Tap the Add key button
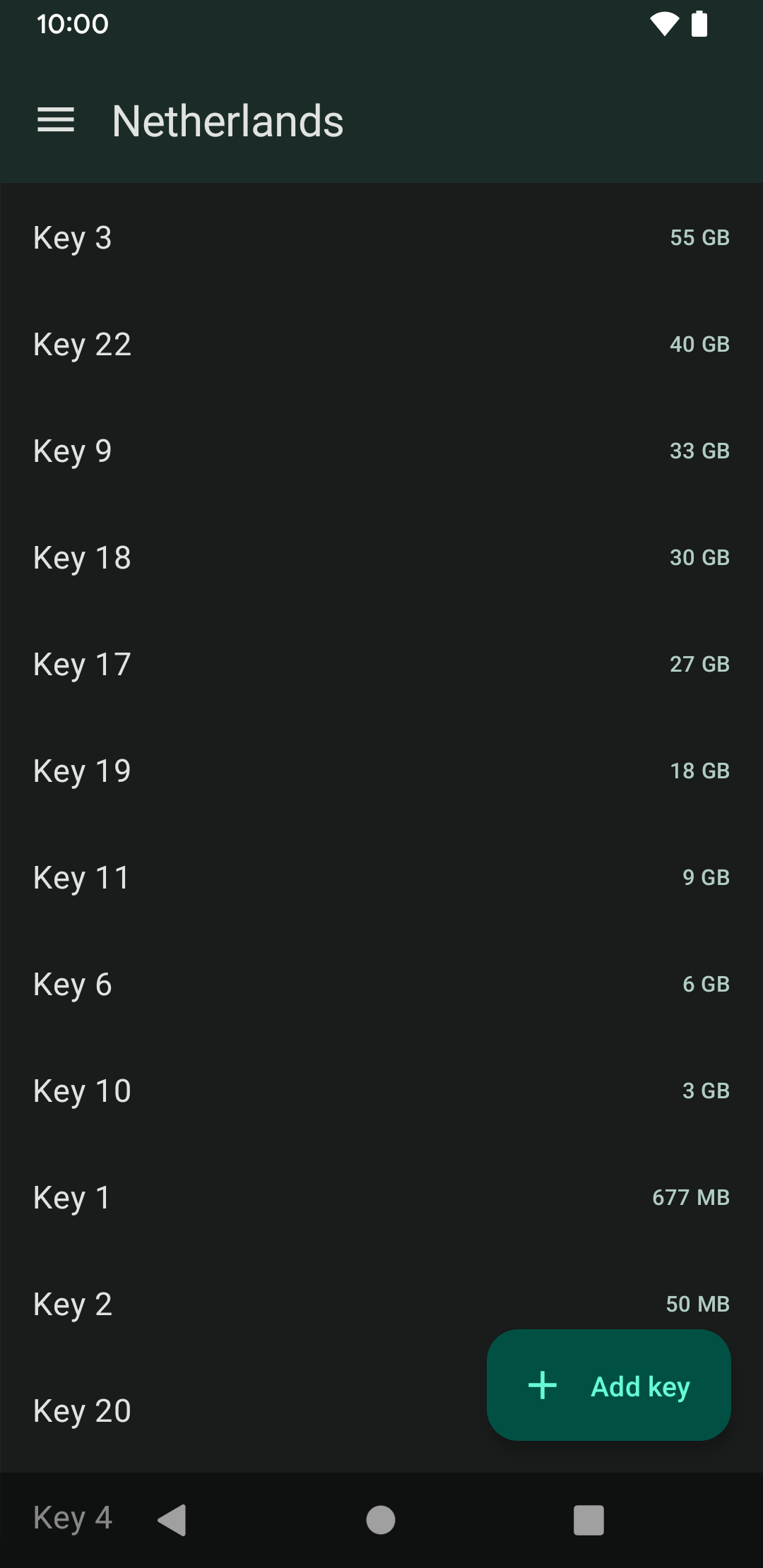 tap(608, 1385)
